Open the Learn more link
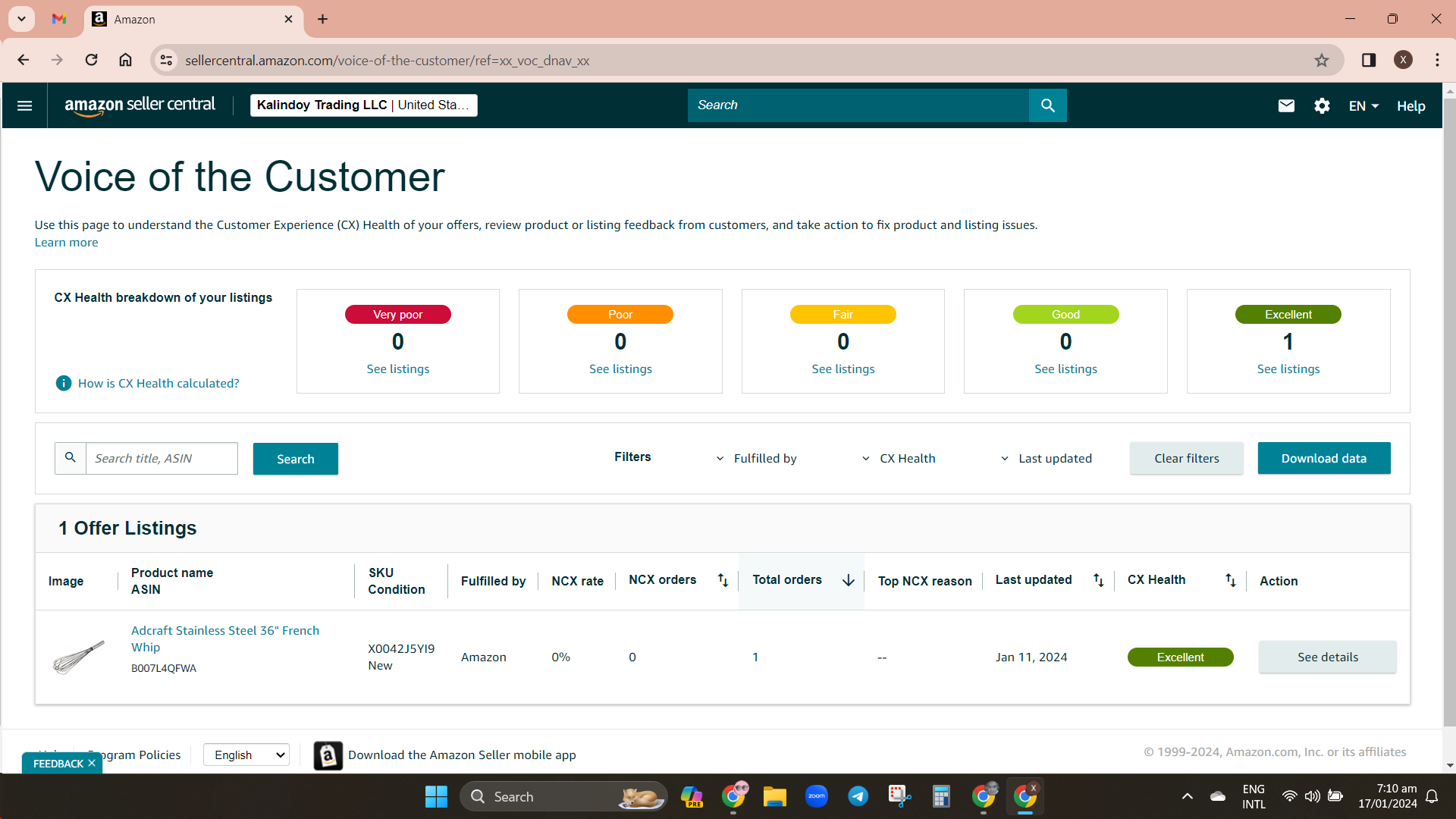The image size is (1456, 819). coord(66,243)
